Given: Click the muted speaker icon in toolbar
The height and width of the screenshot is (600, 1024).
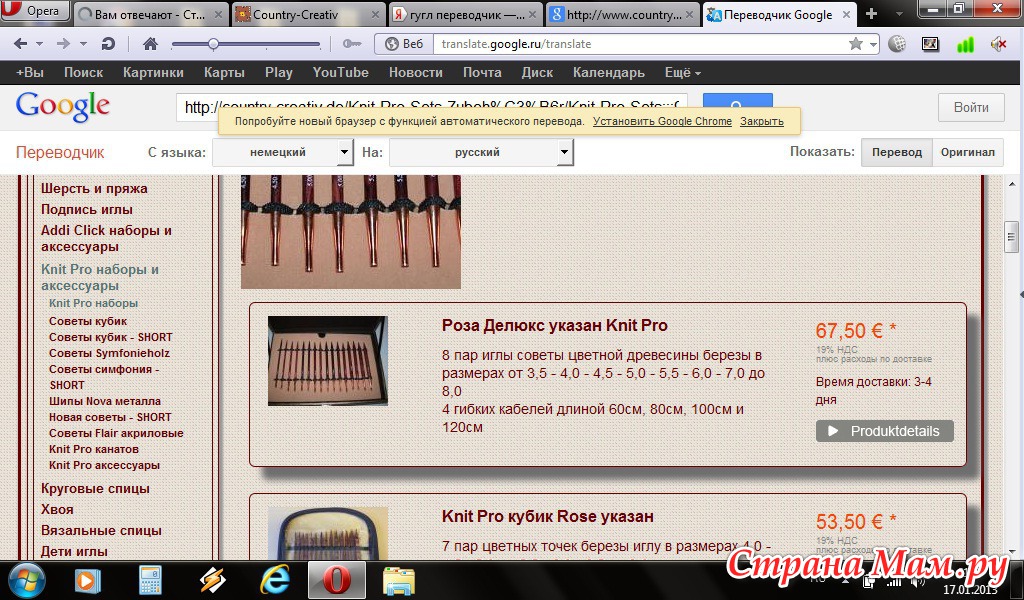Looking at the screenshot, I should (x=999, y=44).
